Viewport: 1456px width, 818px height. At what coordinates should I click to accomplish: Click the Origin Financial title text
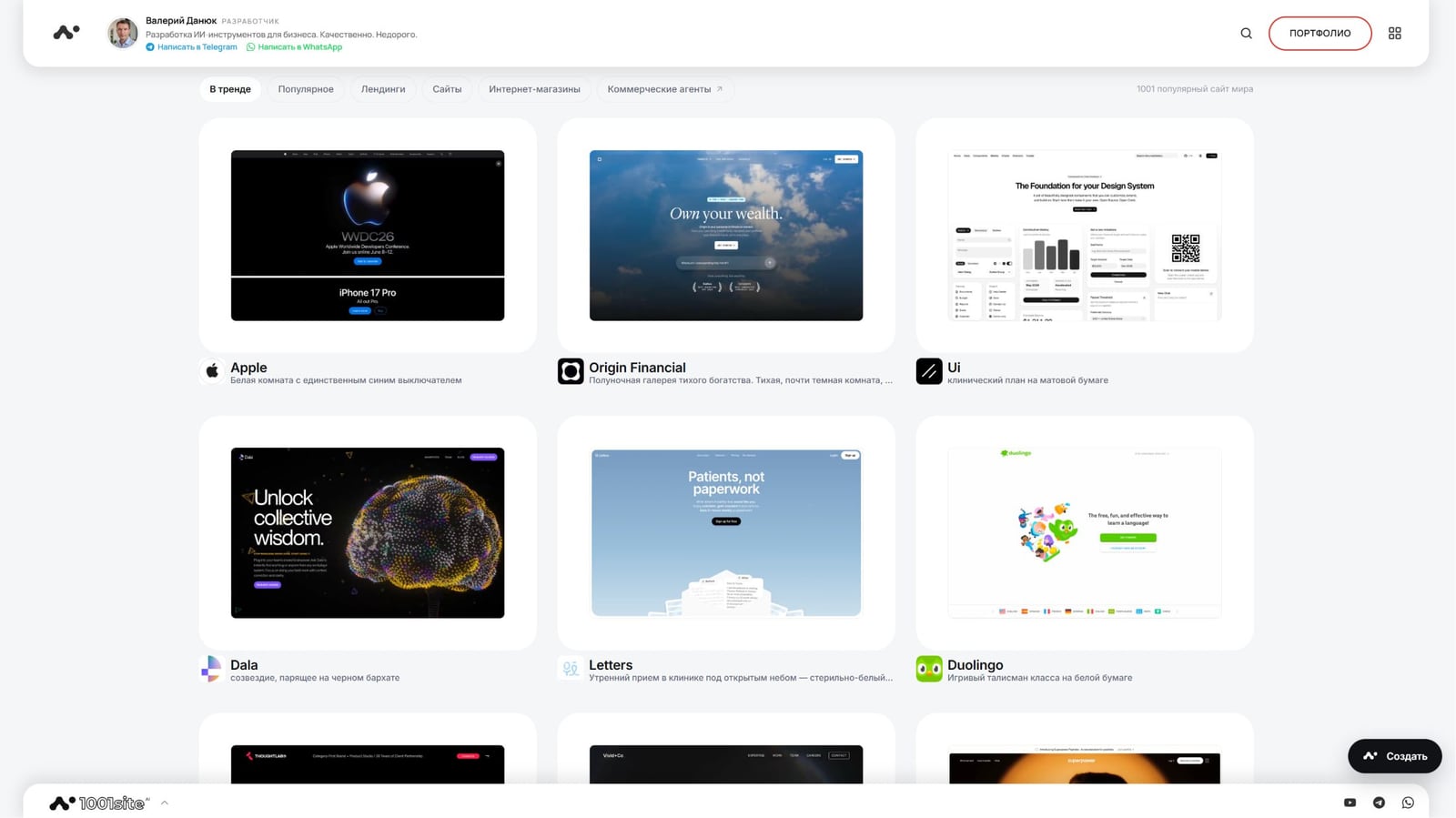(637, 368)
